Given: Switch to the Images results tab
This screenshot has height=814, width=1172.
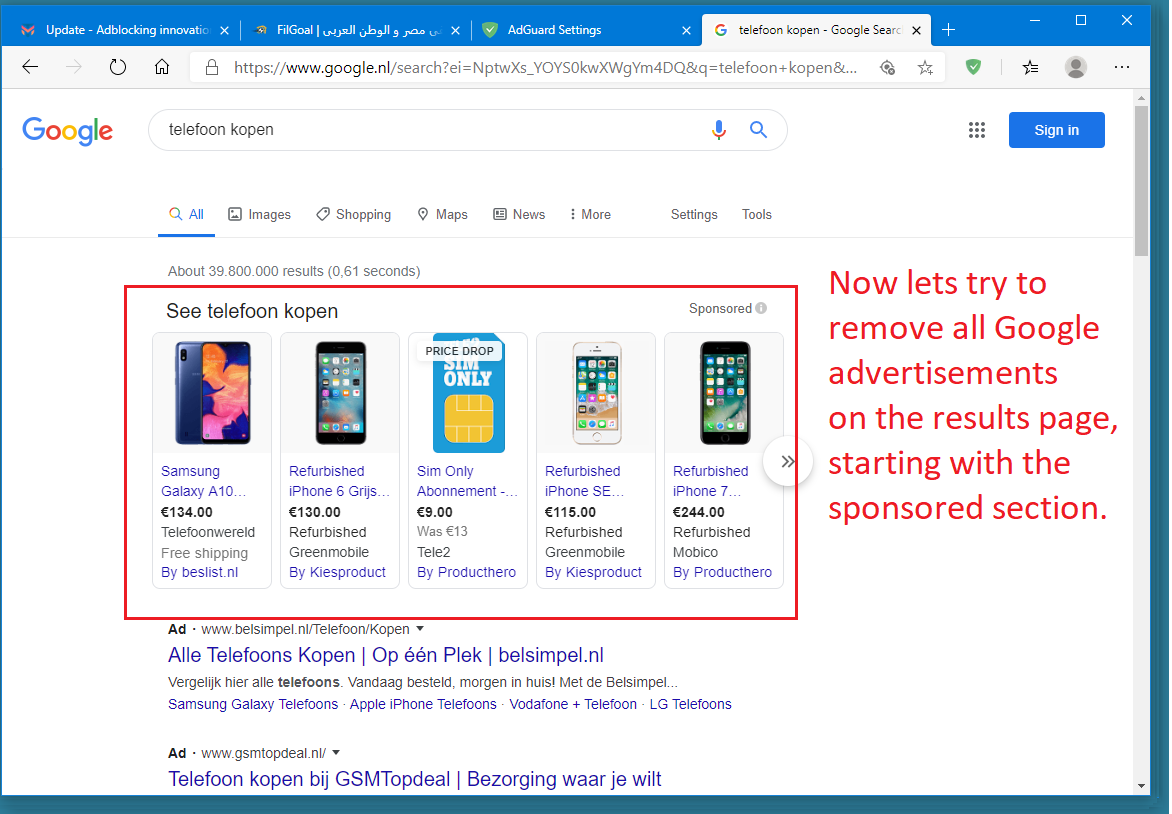Looking at the screenshot, I should (259, 214).
